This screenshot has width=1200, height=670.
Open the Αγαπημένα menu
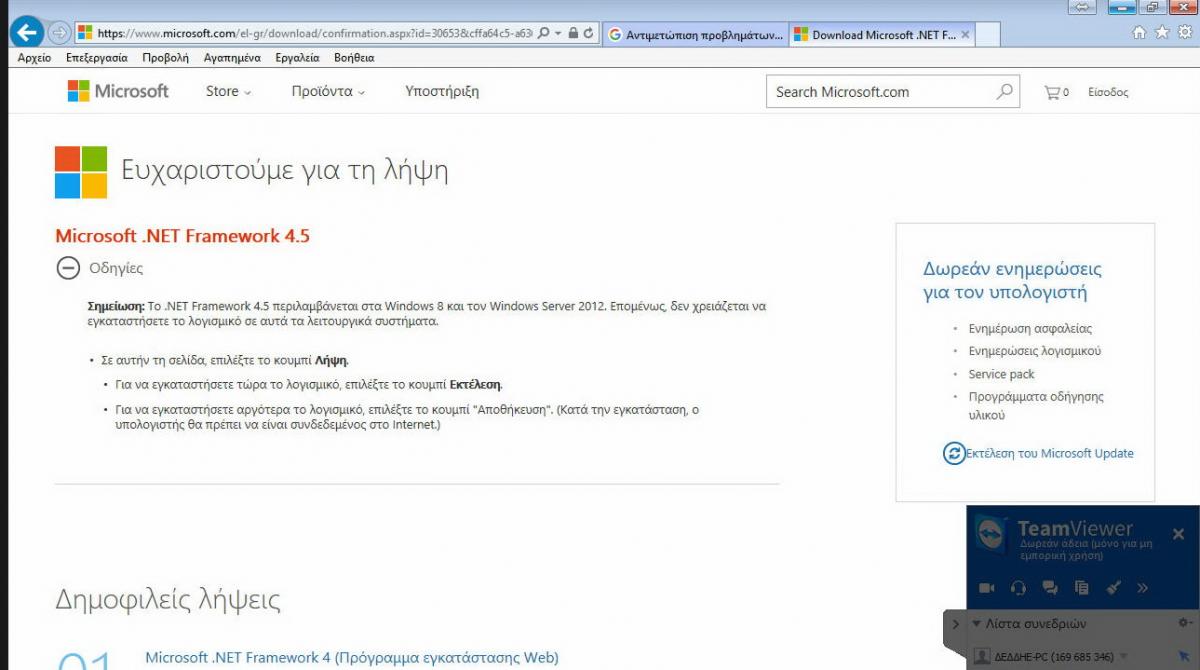[232, 58]
